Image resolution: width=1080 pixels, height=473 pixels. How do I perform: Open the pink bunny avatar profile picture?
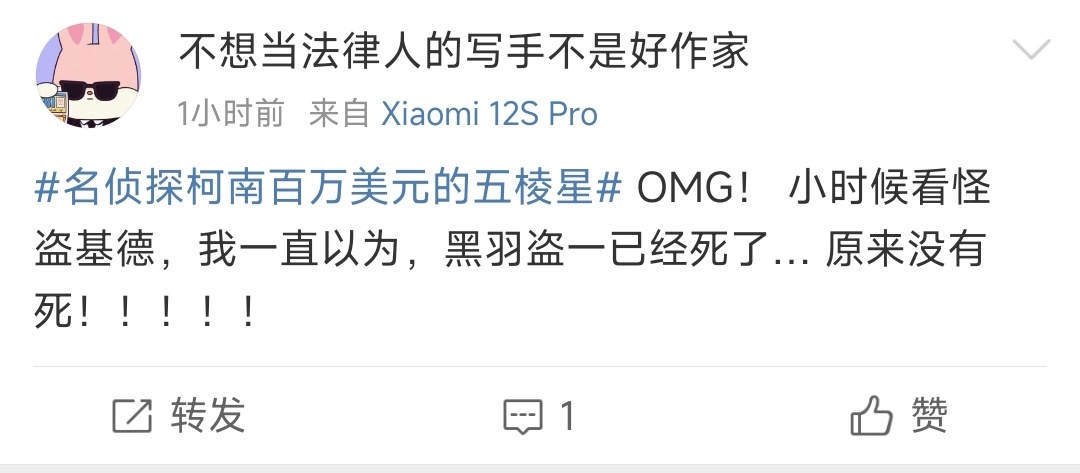point(88,75)
